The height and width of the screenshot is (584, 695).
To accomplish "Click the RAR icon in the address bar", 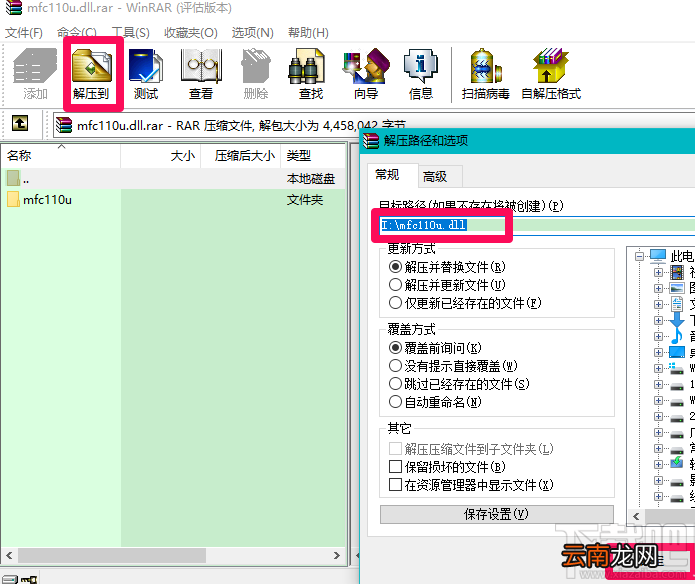I will (x=64, y=125).
